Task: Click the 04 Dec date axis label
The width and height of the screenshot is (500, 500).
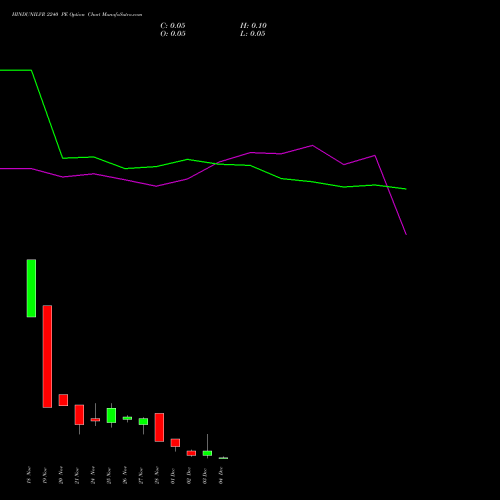Action: [221, 475]
